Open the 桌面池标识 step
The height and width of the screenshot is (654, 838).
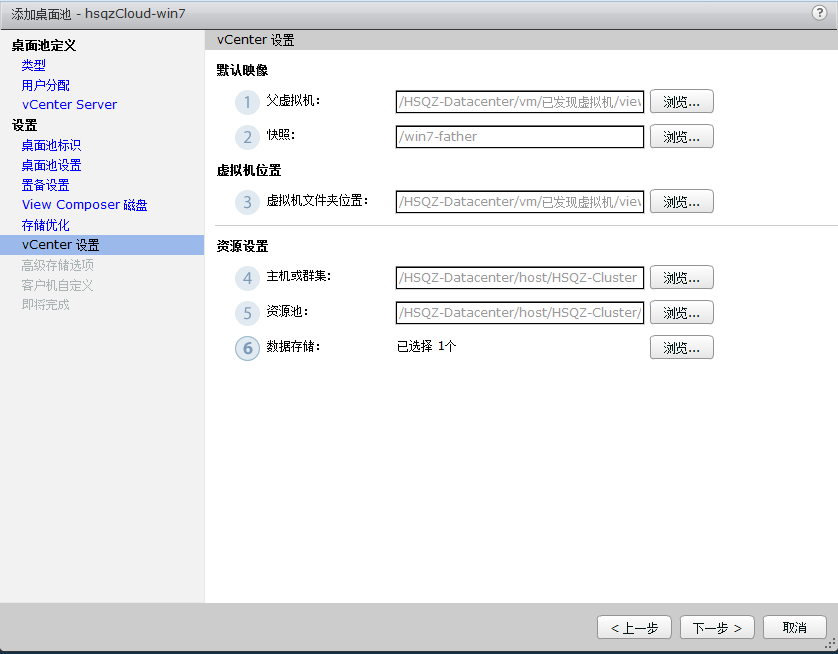pos(51,145)
